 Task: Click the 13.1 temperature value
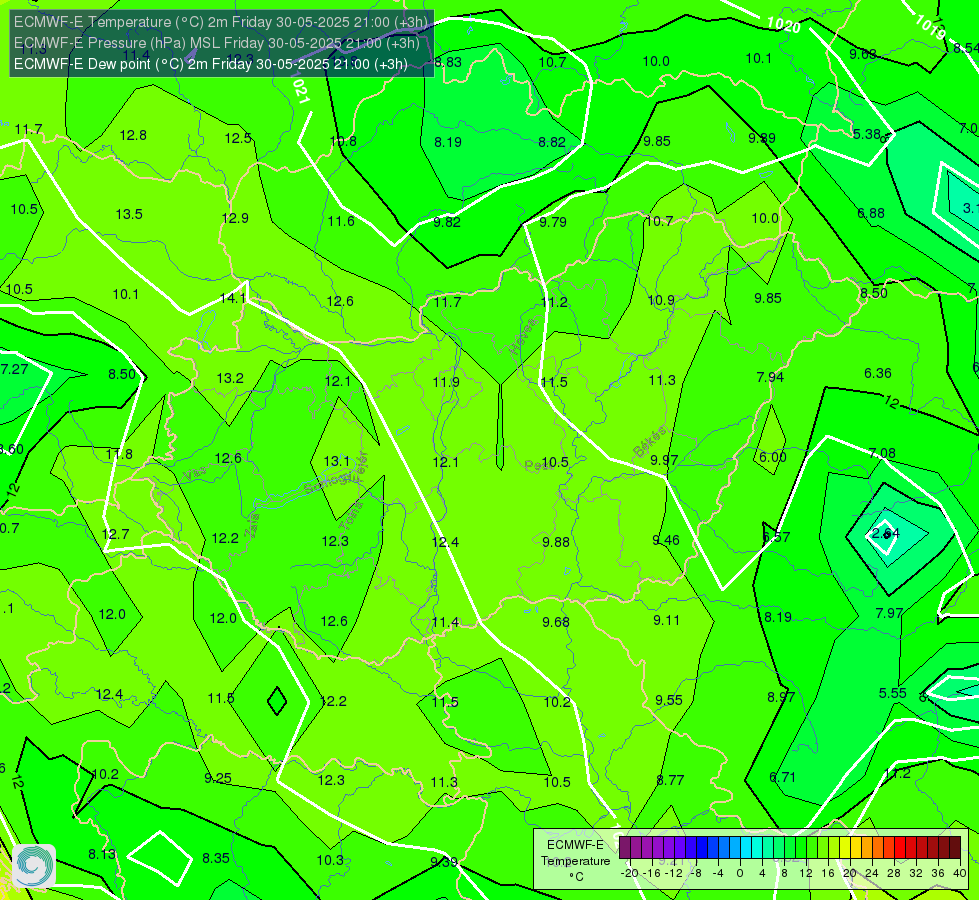(337, 462)
